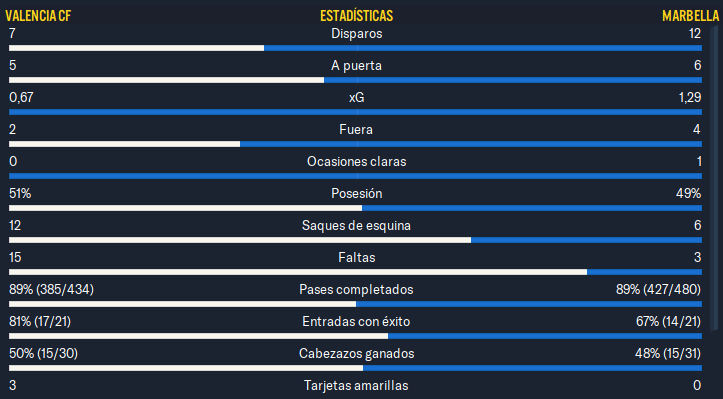Screen dimensions: 723x399
Task: Click the MARBELLA team header
Action: 690,16
